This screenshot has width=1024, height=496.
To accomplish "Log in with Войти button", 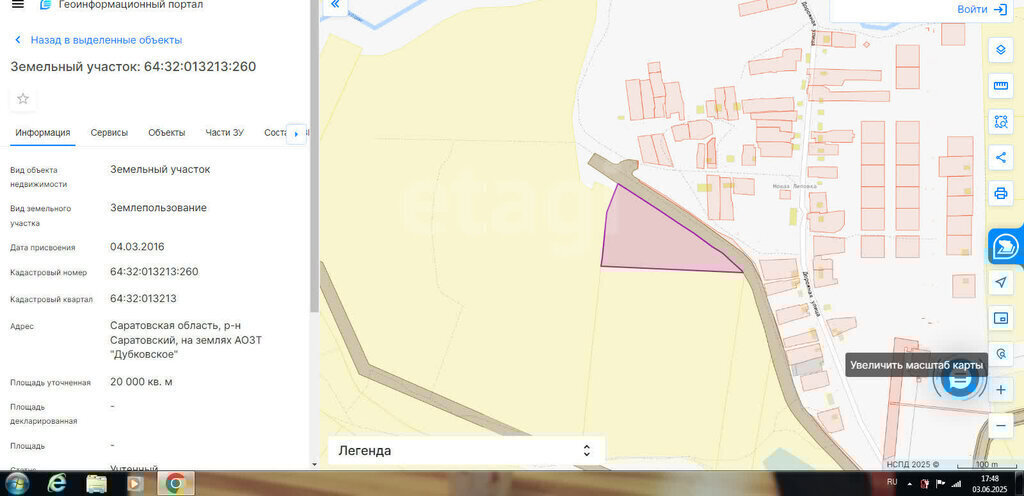I will pos(982,9).
